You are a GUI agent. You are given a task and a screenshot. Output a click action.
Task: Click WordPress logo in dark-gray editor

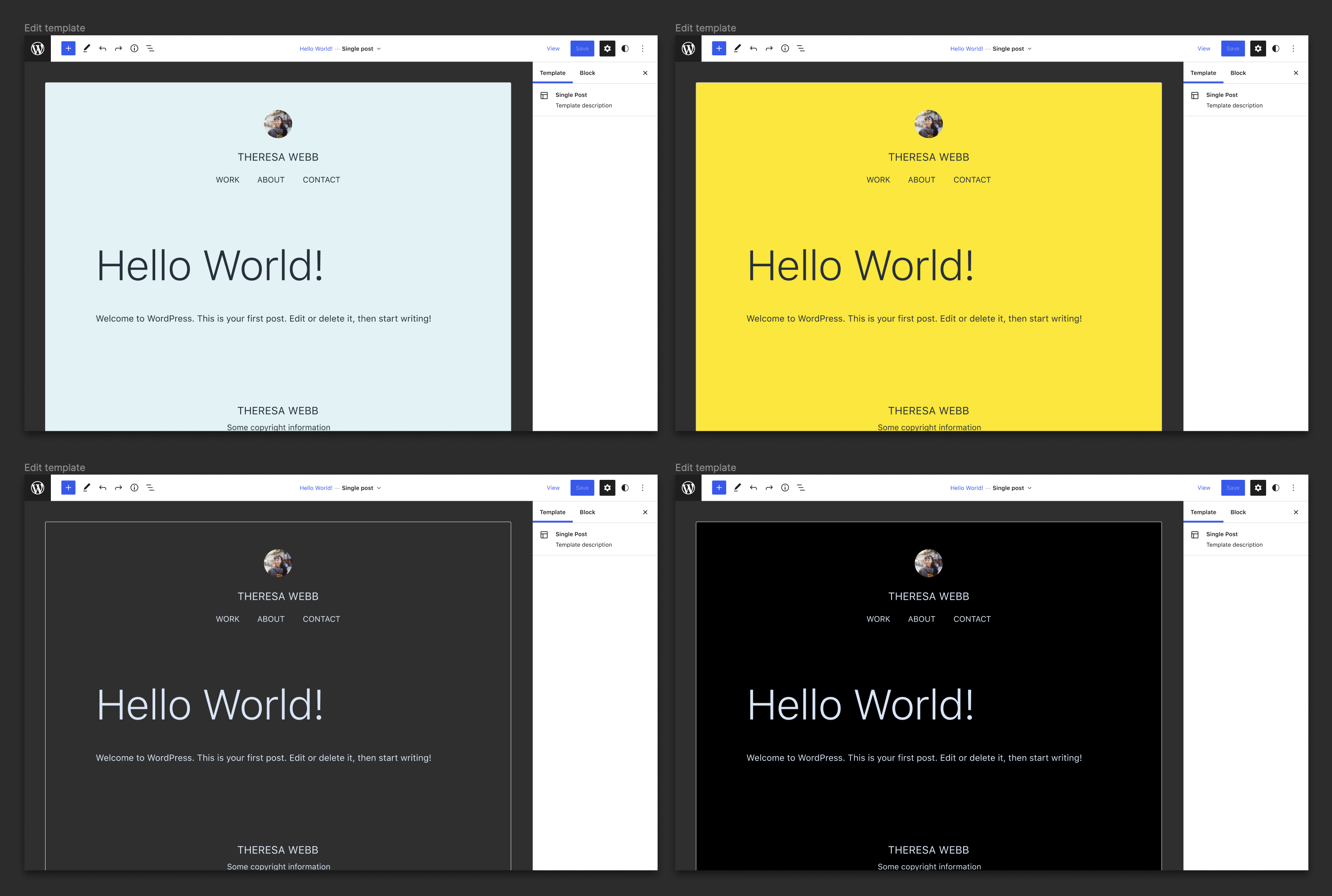(38, 487)
